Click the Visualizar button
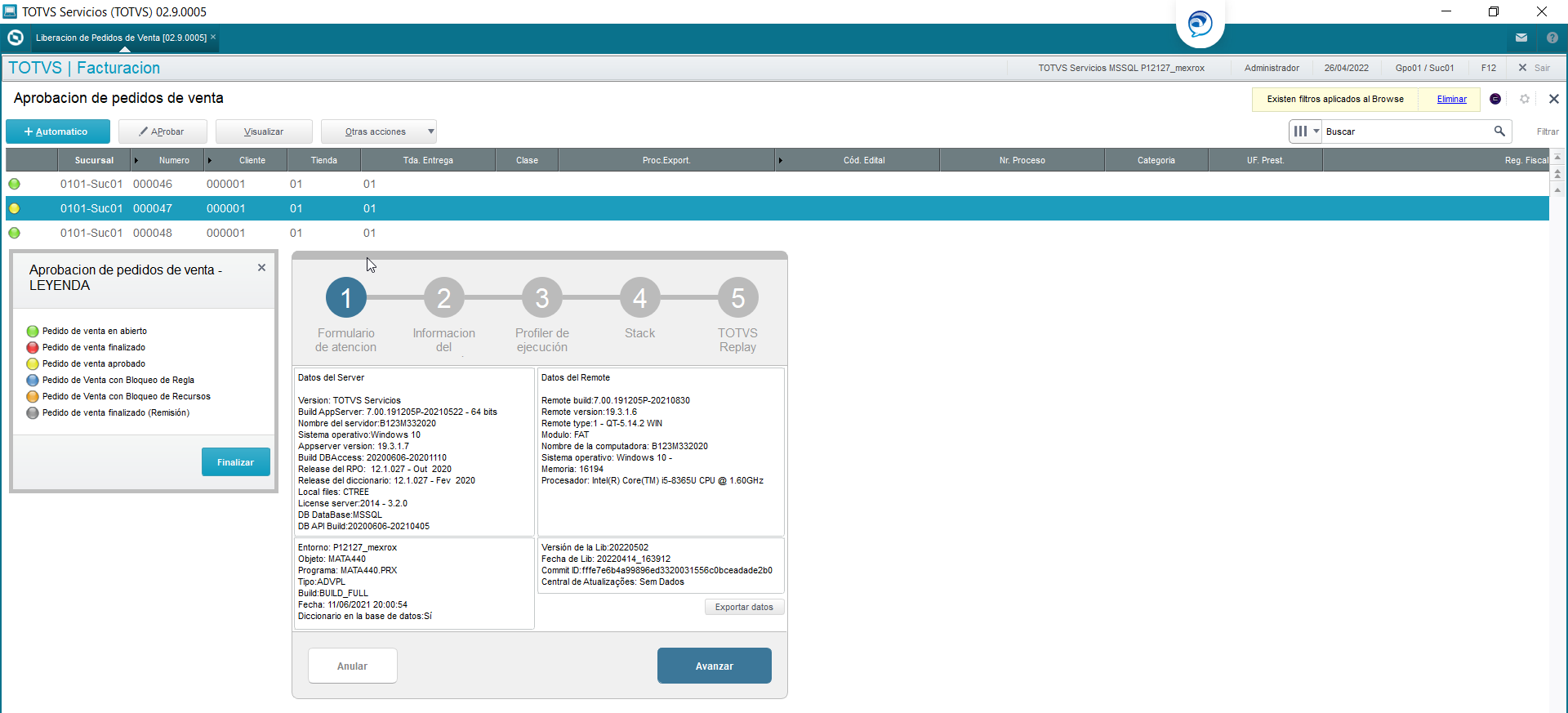The height and width of the screenshot is (713, 1568). click(264, 131)
